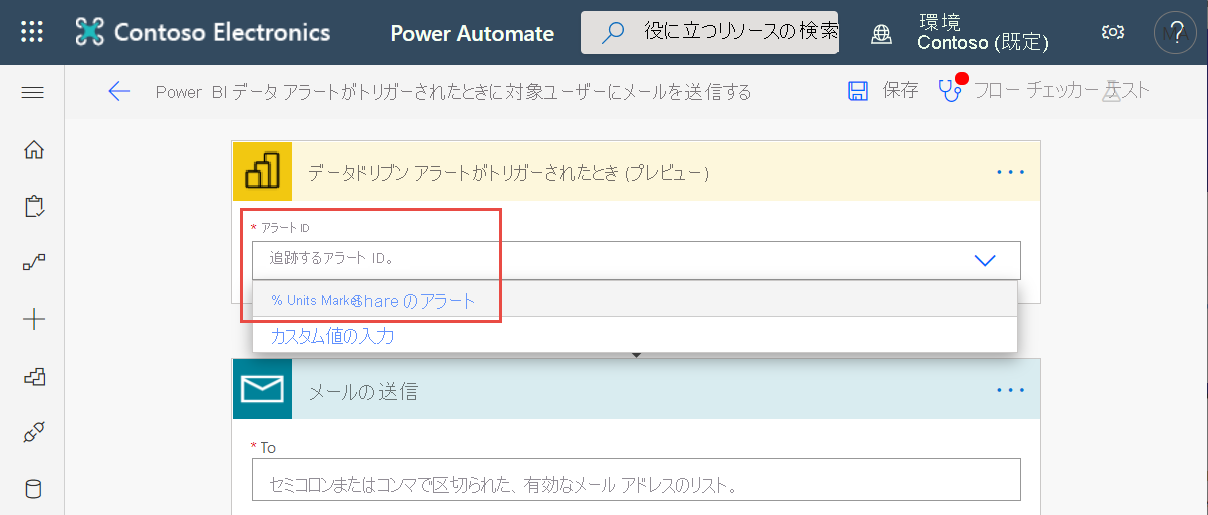
Task: Open Data cylinder icon in sidebar
Action: click(34, 490)
